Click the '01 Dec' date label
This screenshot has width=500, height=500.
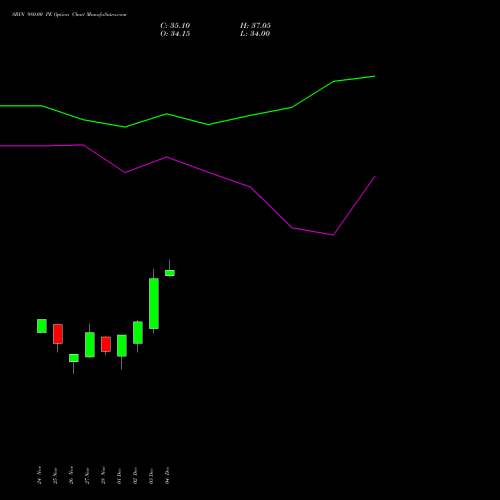119,475
